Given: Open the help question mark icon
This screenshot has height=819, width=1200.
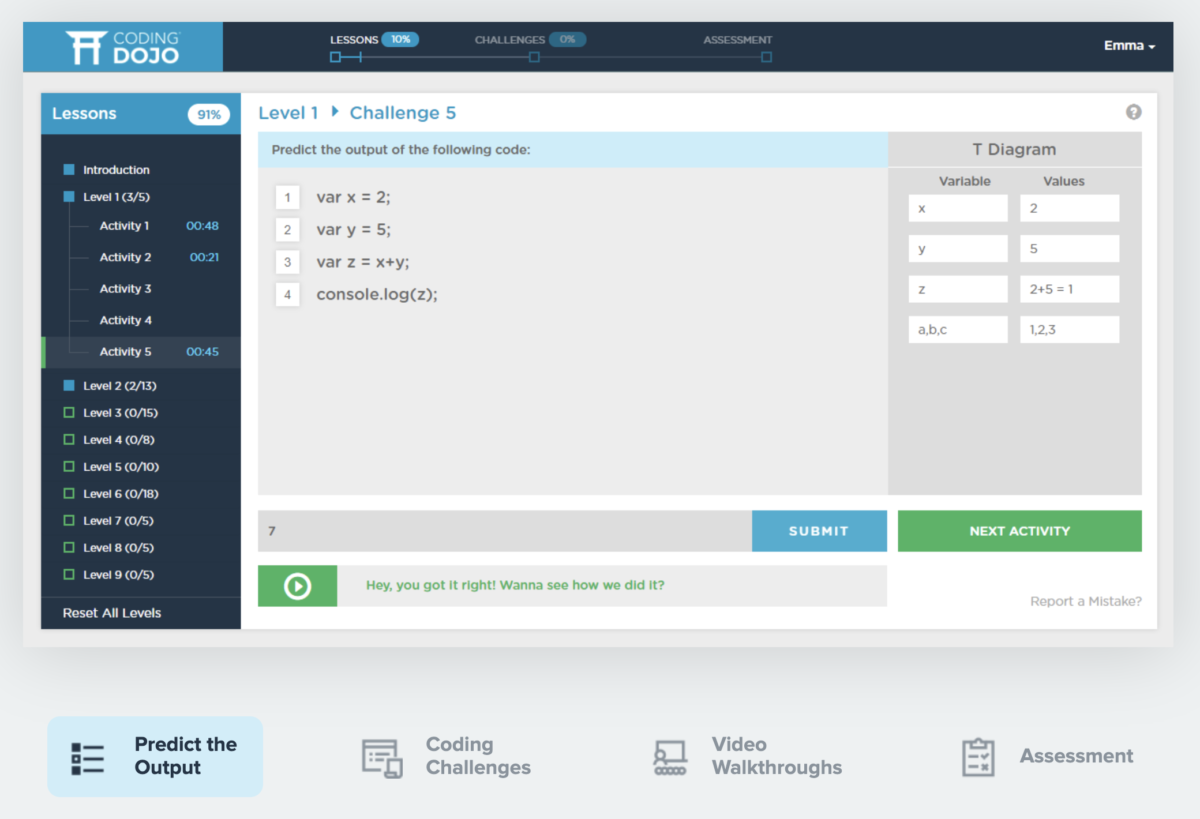Looking at the screenshot, I should pyautogui.click(x=1133, y=112).
